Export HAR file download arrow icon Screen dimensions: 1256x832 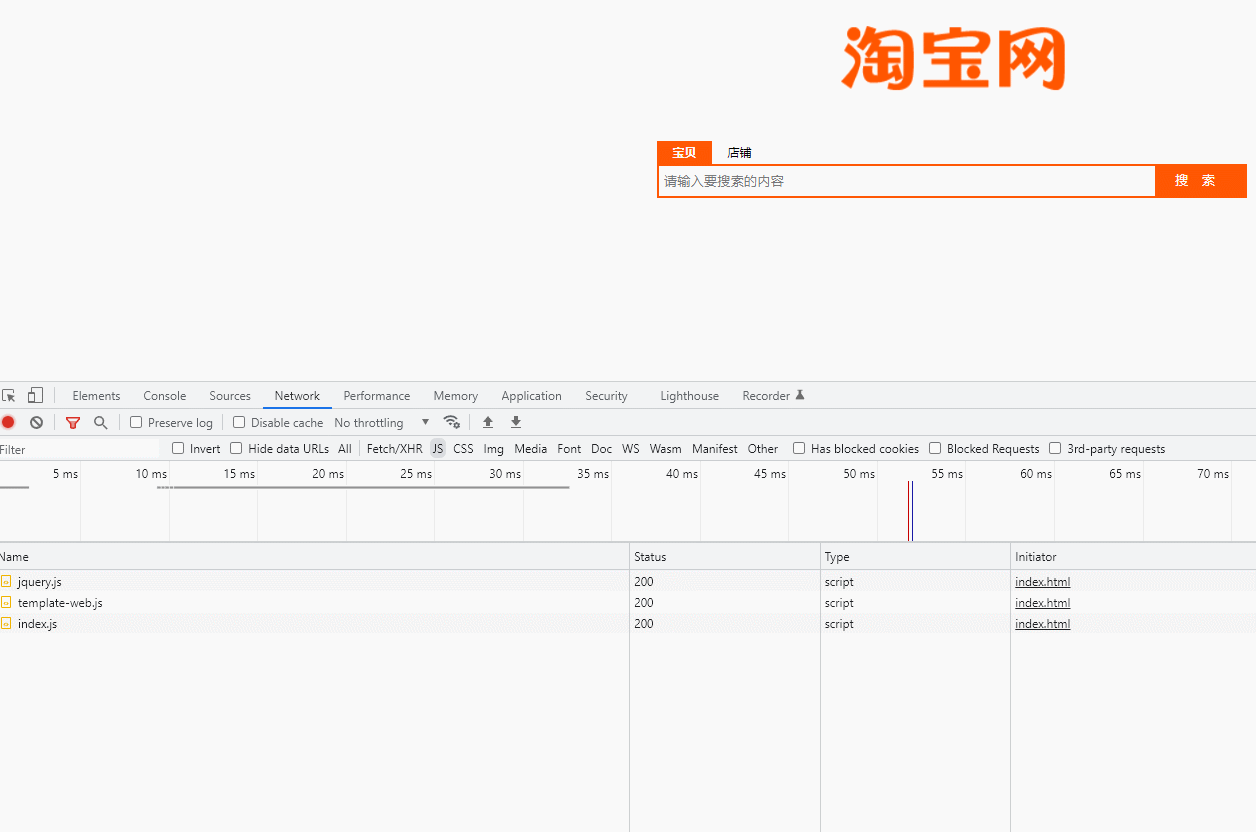(x=516, y=422)
